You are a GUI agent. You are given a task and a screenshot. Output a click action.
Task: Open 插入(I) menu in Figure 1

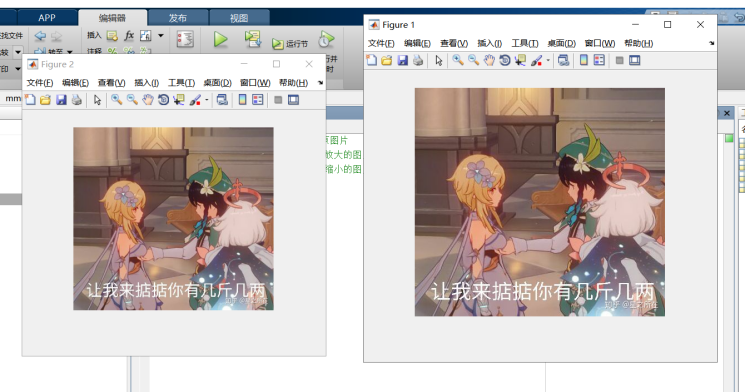click(489, 43)
